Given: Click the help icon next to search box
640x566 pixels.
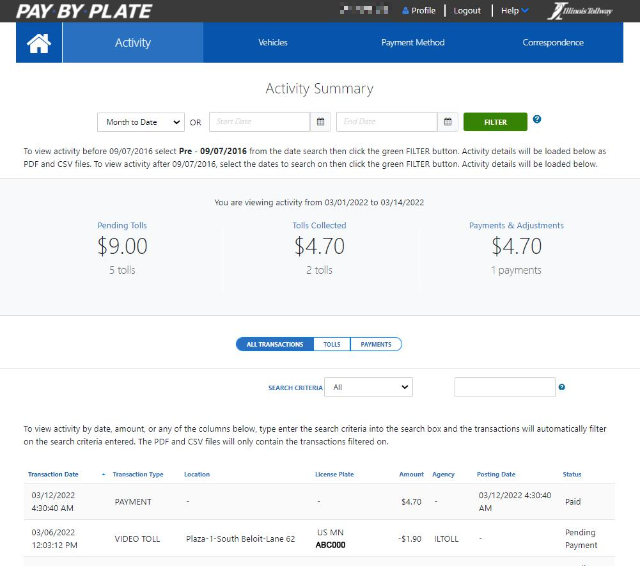Looking at the screenshot, I should (562, 387).
